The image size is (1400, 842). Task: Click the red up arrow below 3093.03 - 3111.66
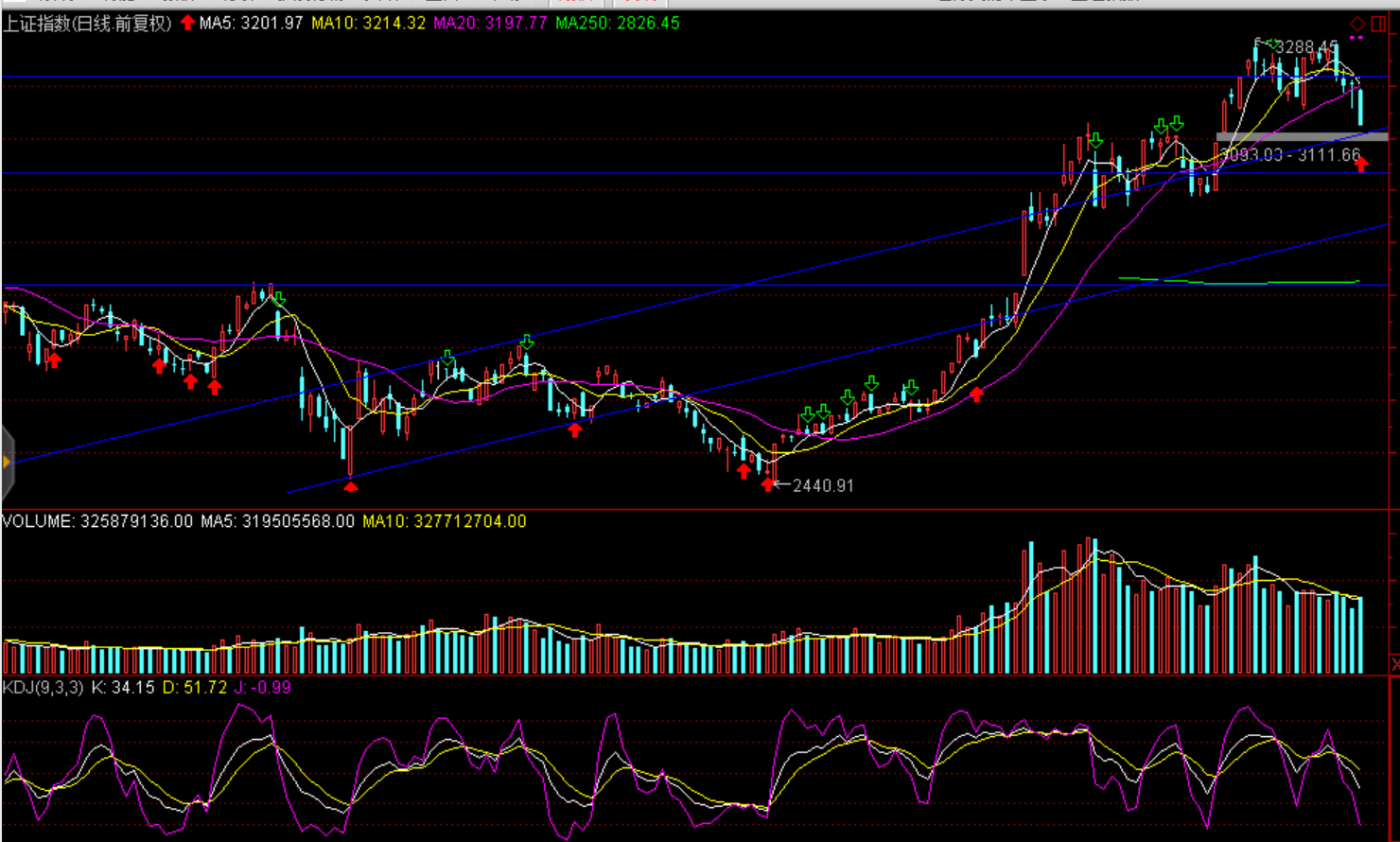pyautogui.click(x=1360, y=165)
